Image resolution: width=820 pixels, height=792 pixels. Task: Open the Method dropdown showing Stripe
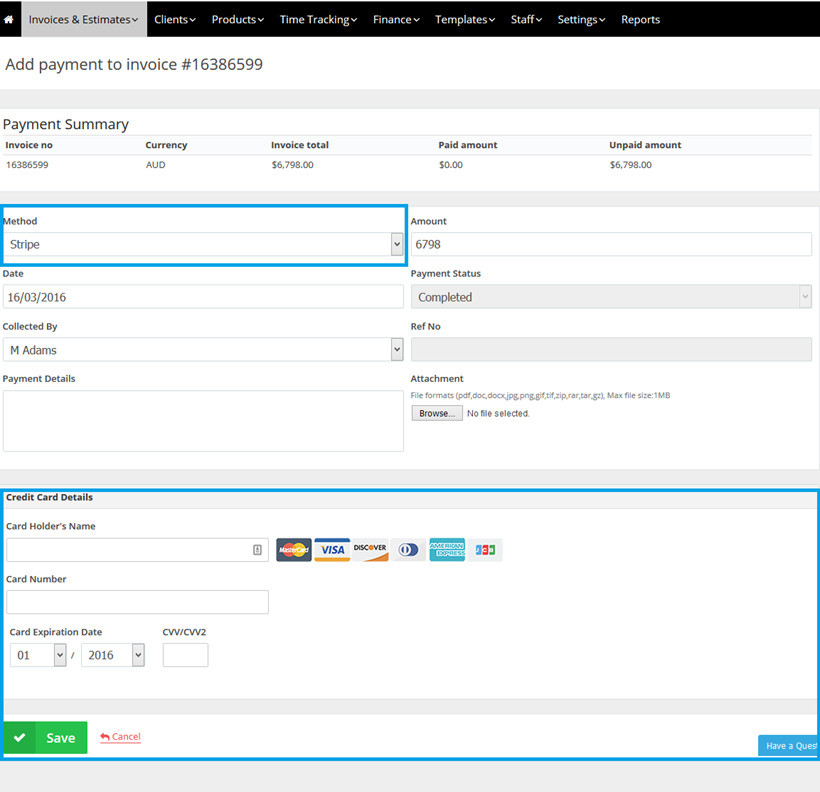pyautogui.click(x=203, y=244)
